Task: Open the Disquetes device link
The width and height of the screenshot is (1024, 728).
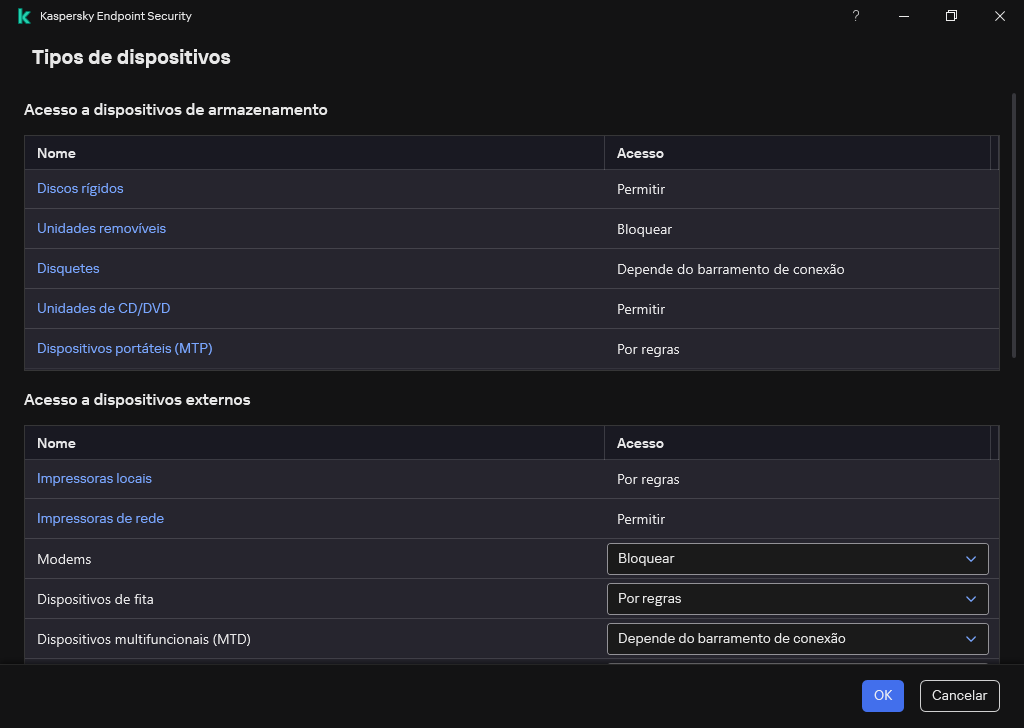Action: click(68, 268)
